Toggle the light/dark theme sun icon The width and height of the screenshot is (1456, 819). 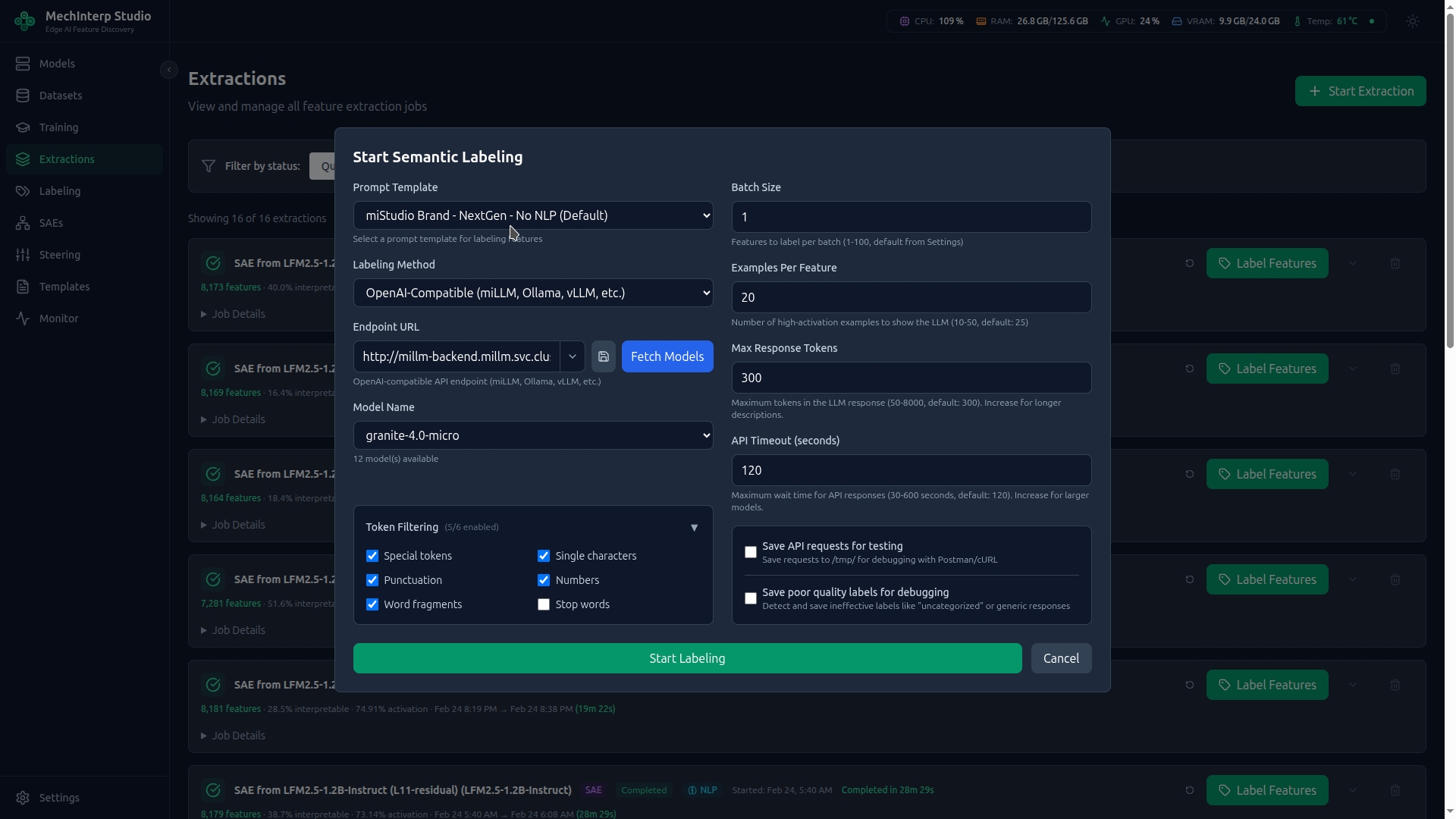(1413, 21)
